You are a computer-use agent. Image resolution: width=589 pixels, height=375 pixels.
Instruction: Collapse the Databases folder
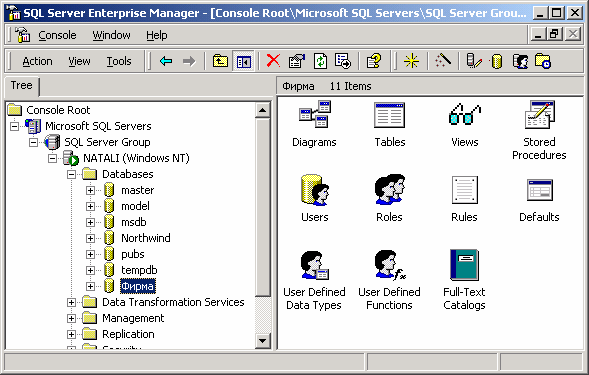click(71, 174)
